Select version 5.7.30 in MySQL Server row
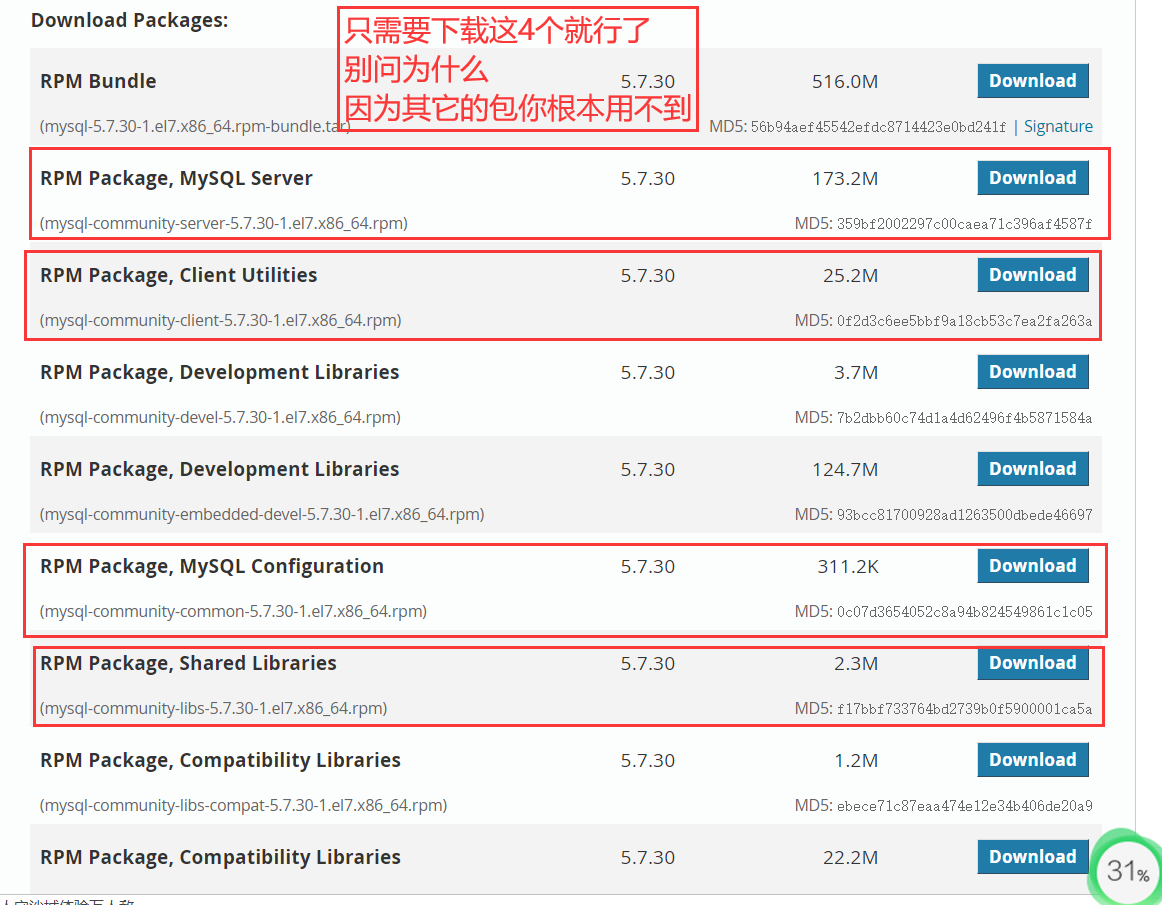1162x905 pixels. pyautogui.click(x=648, y=179)
